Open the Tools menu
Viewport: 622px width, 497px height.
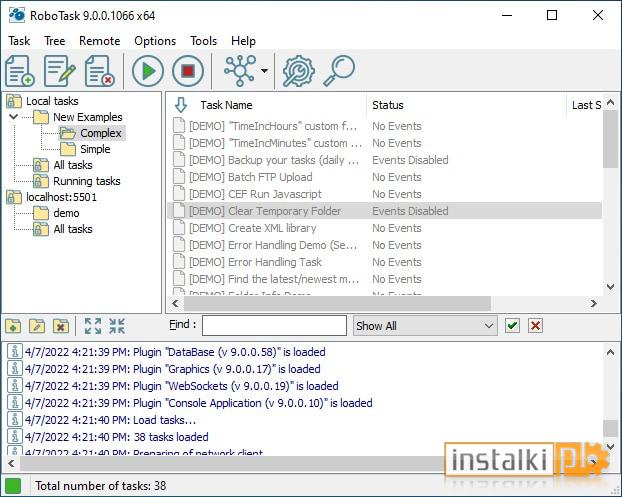(x=203, y=41)
